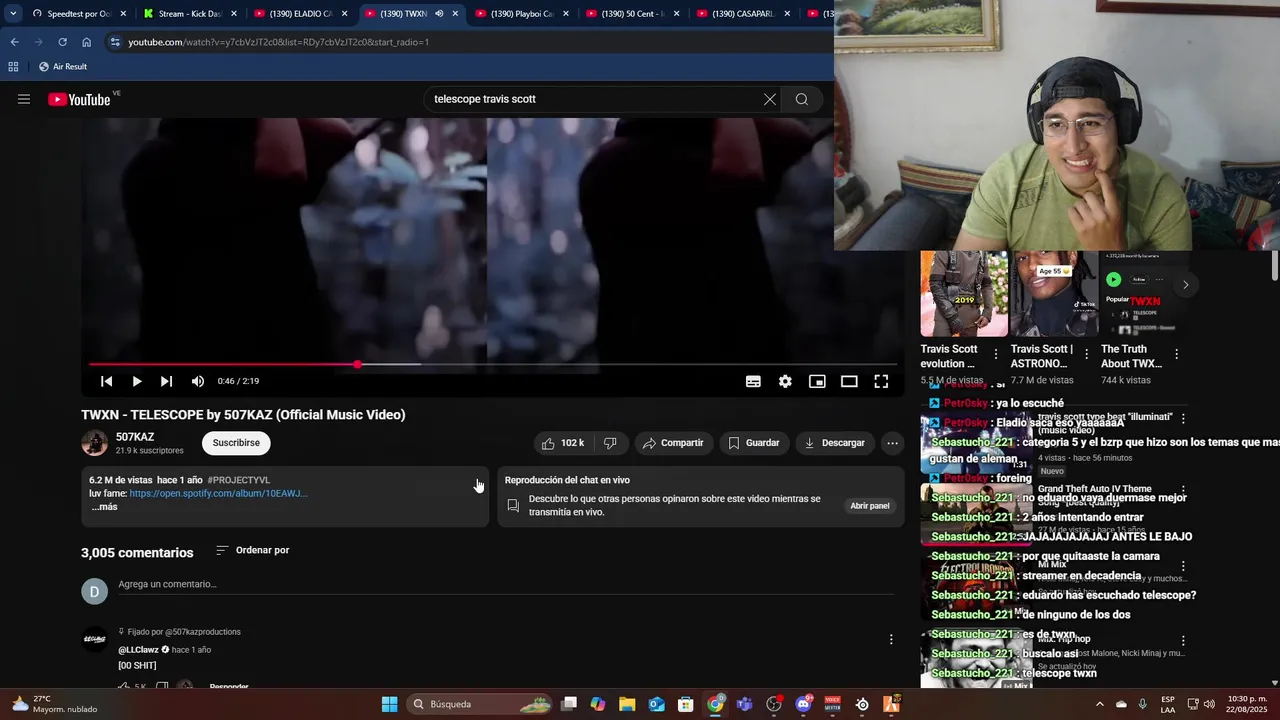View site information icon in address bar
The image size is (1280, 720).
(x=115, y=42)
